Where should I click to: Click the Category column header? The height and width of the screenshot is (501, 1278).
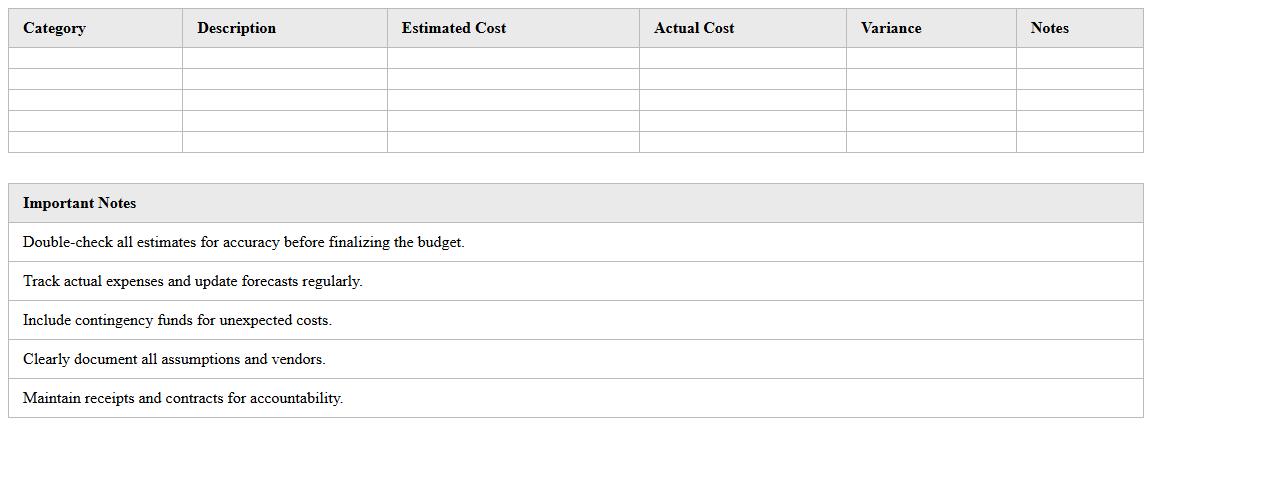54,28
